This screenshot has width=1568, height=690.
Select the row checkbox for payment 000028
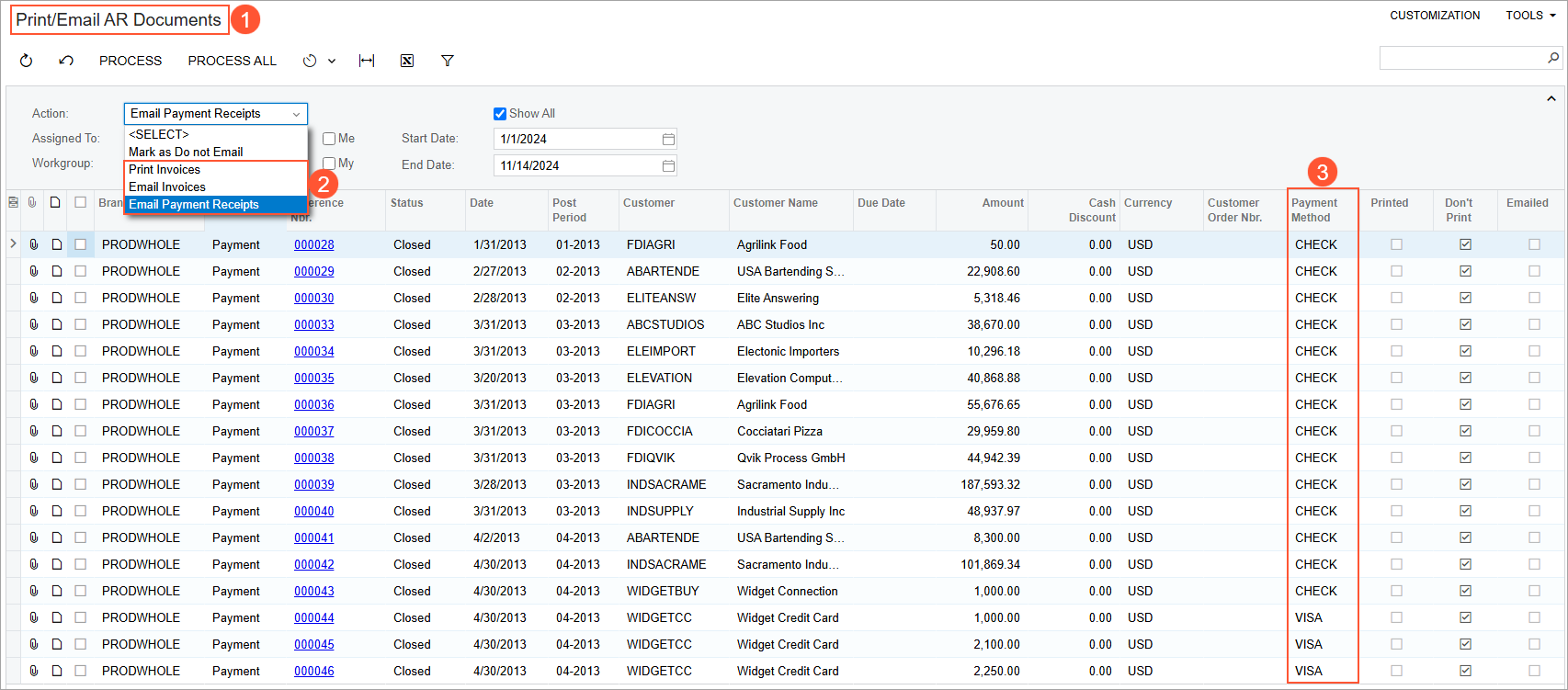[x=81, y=244]
